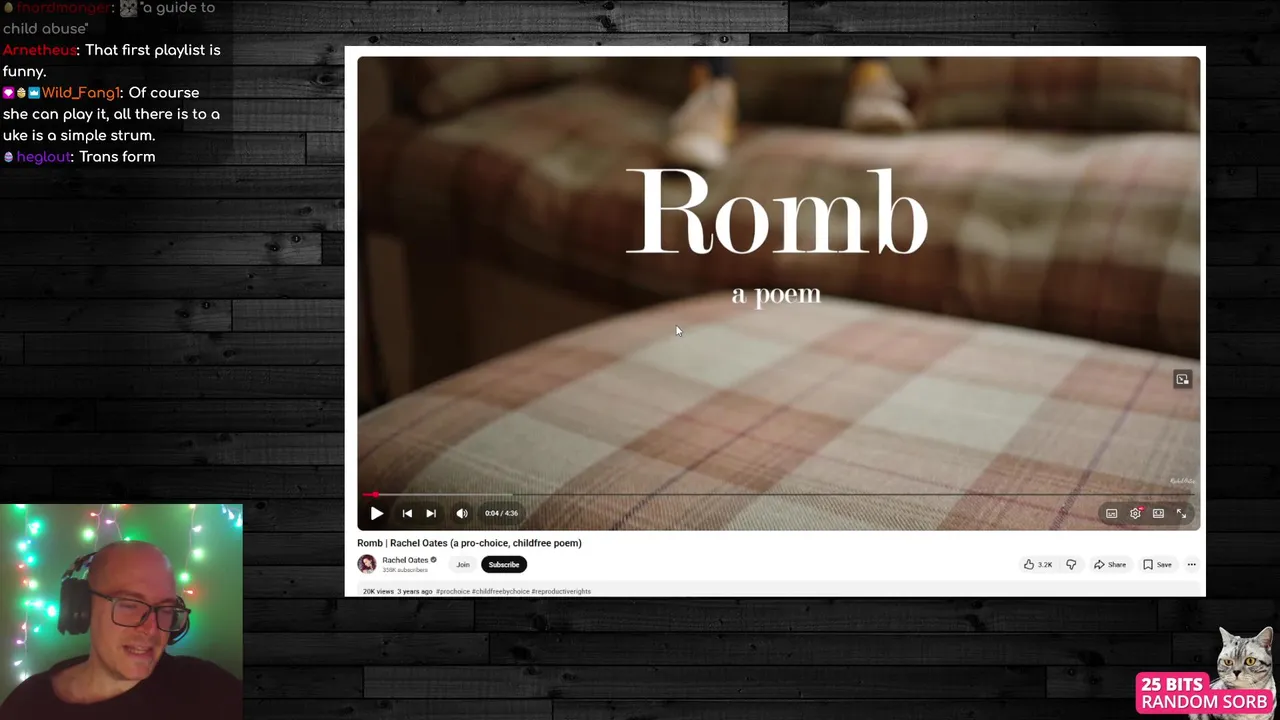Share the video
This screenshot has height=720, width=1280.
pyautogui.click(x=1110, y=564)
